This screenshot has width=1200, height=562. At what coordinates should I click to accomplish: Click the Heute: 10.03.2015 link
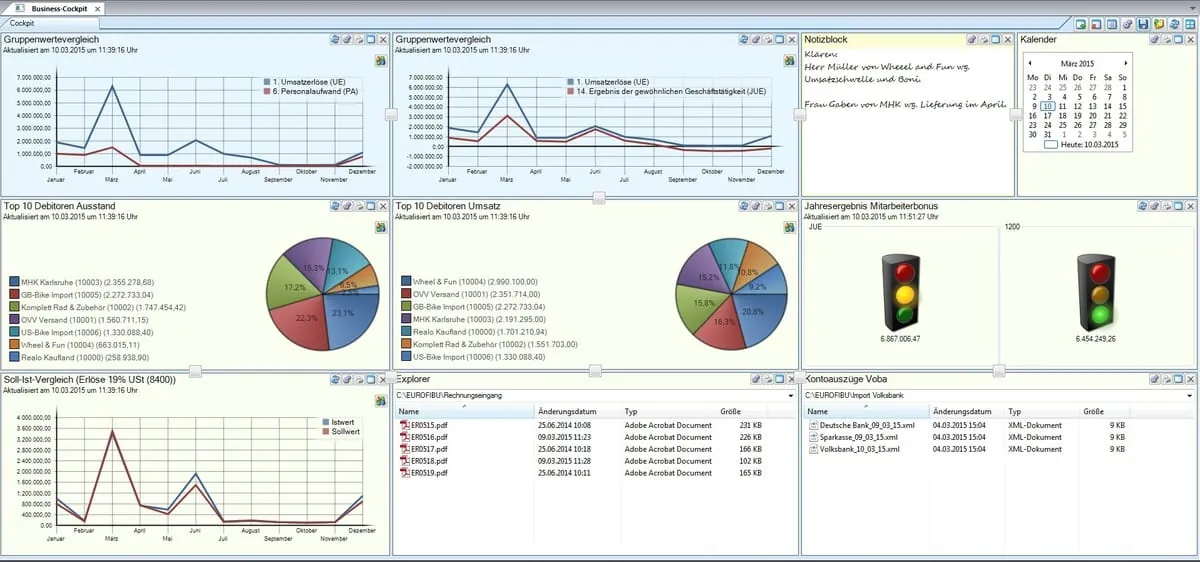tap(1089, 145)
